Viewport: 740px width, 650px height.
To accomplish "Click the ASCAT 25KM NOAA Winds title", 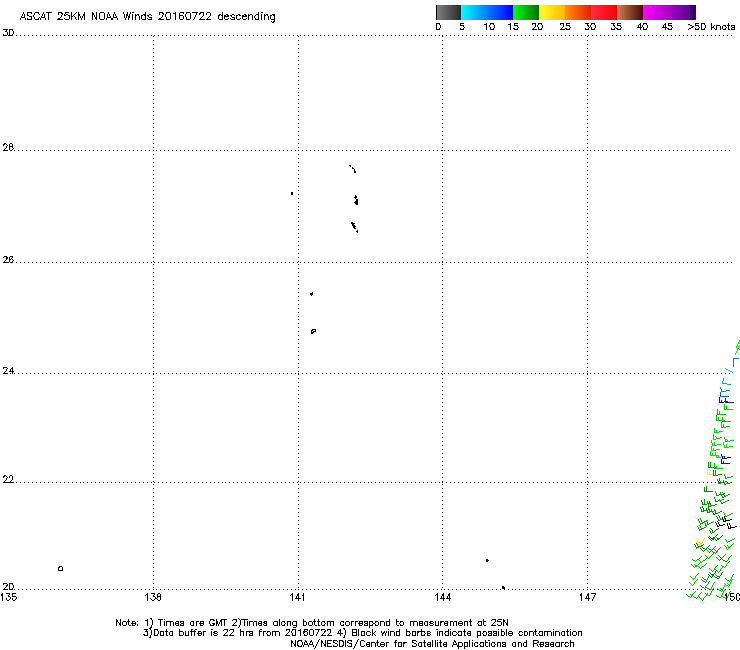I will [x=147, y=16].
